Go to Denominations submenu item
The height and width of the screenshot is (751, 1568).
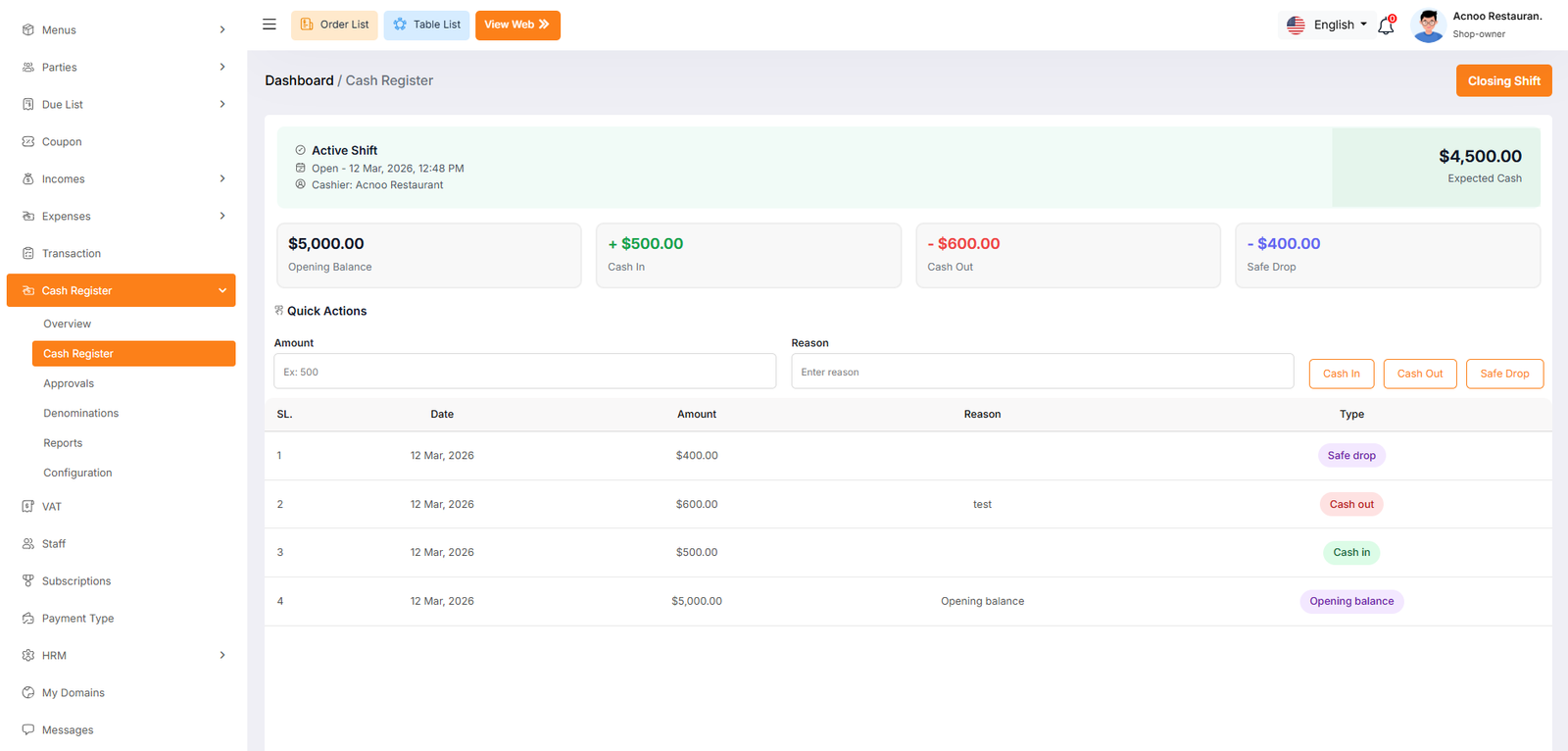pos(80,414)
